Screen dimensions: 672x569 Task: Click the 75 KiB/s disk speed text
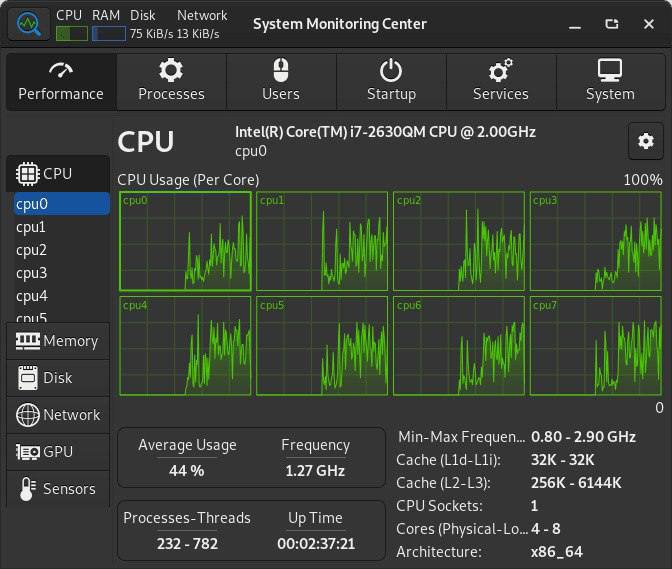click(151, 34)
